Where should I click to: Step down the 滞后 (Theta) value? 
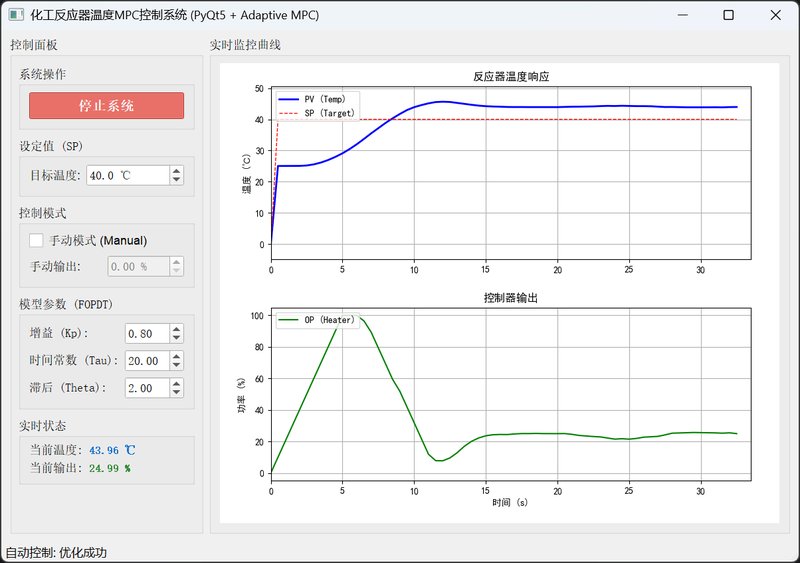coord(177,392)
